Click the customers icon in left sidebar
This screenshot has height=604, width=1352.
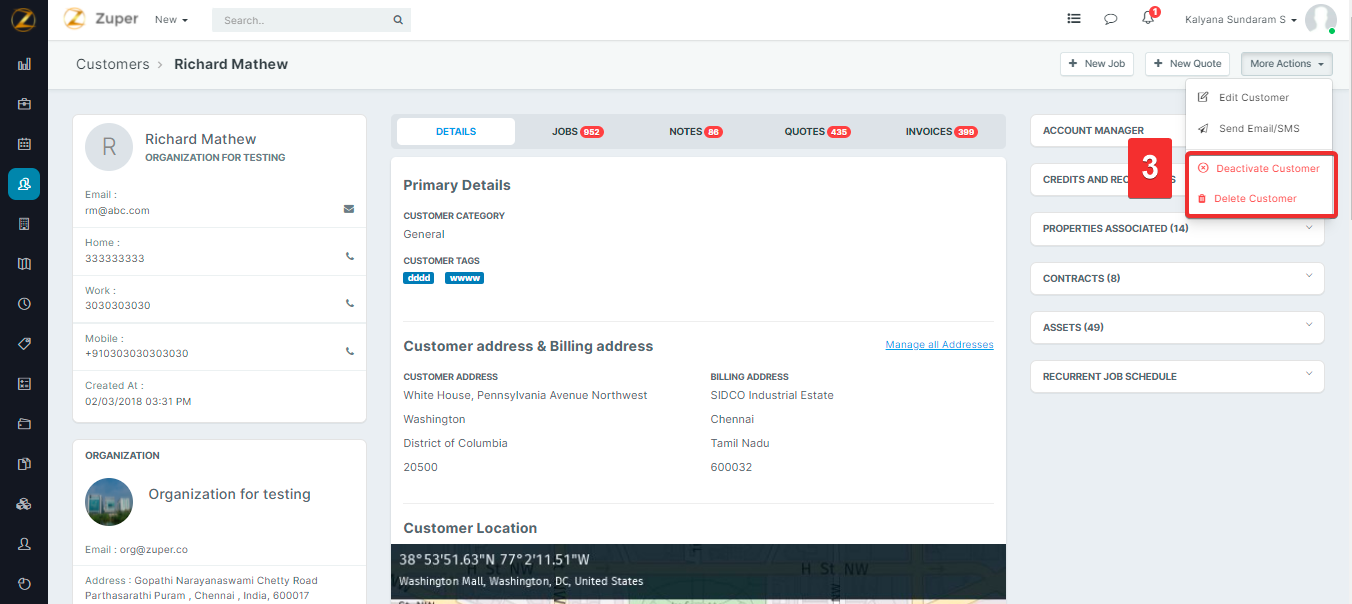[24, 184]
